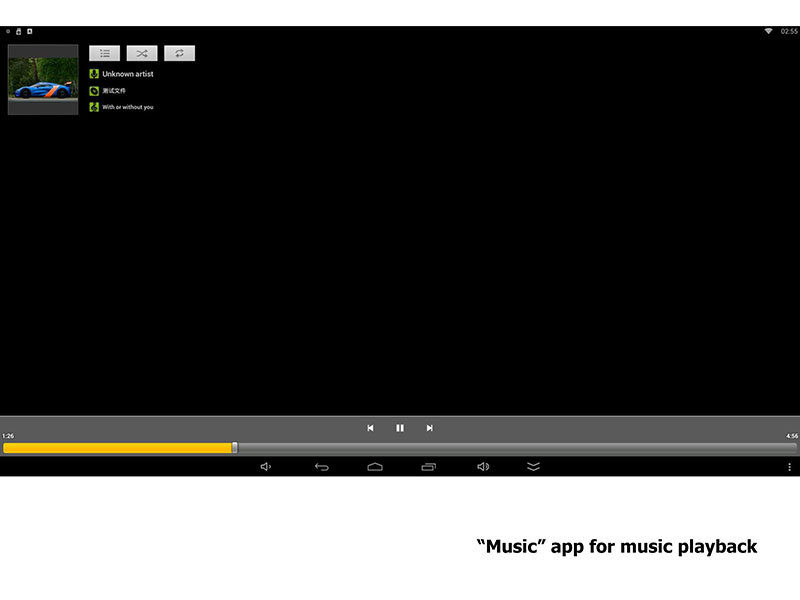This screenshot has width=800, height=600.
Task: Click the song music note icon
Action: (94, 107)
